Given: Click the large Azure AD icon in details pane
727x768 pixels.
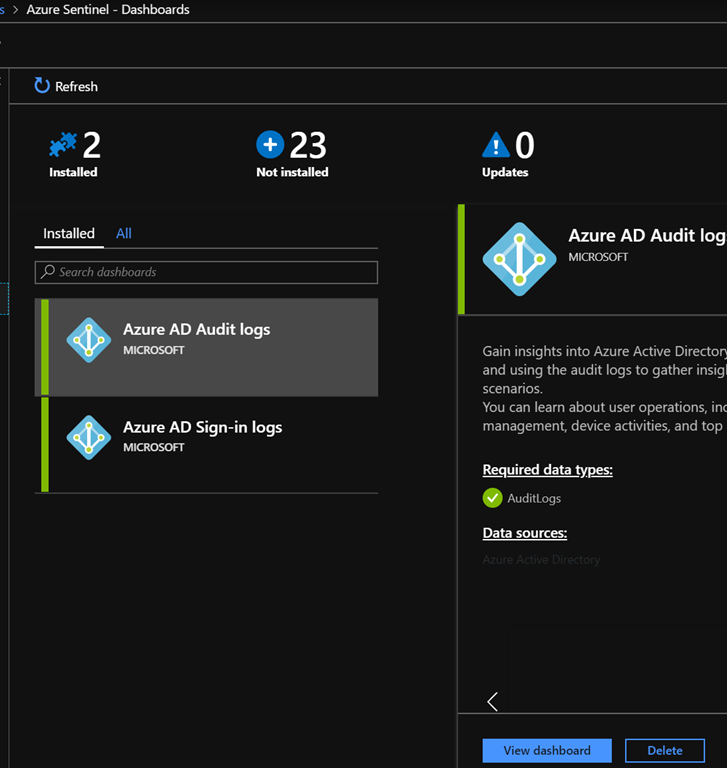Looking at the screenshot, I should click(x=519, y=259).
